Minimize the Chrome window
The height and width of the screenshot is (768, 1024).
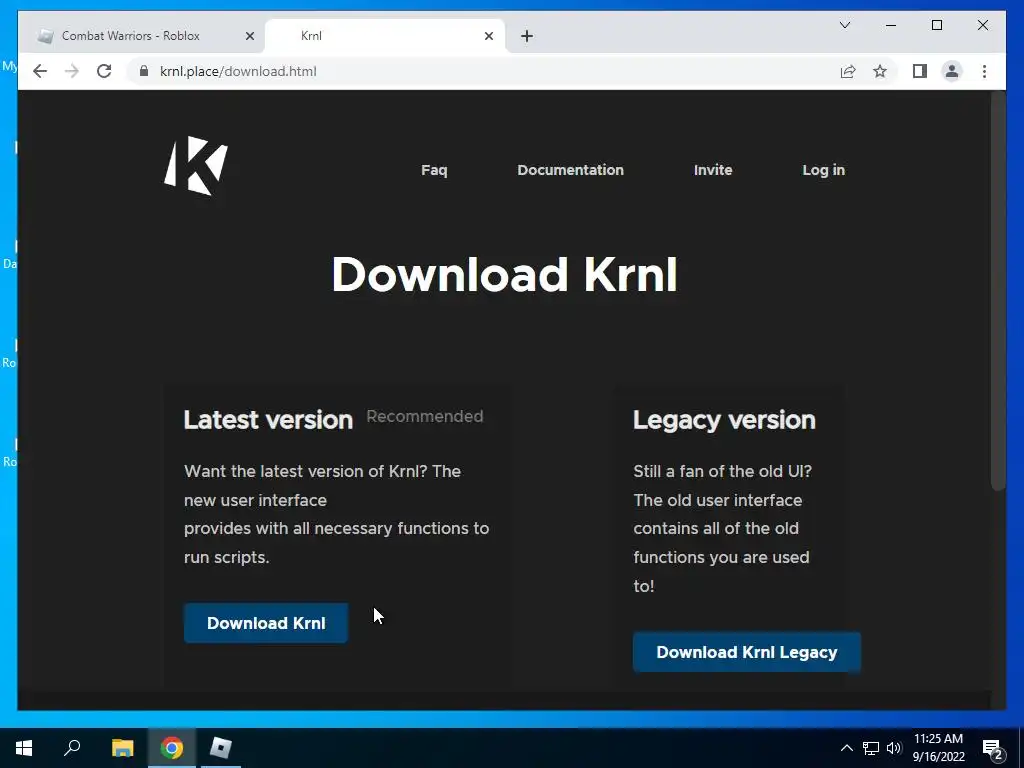click(891, 25)
